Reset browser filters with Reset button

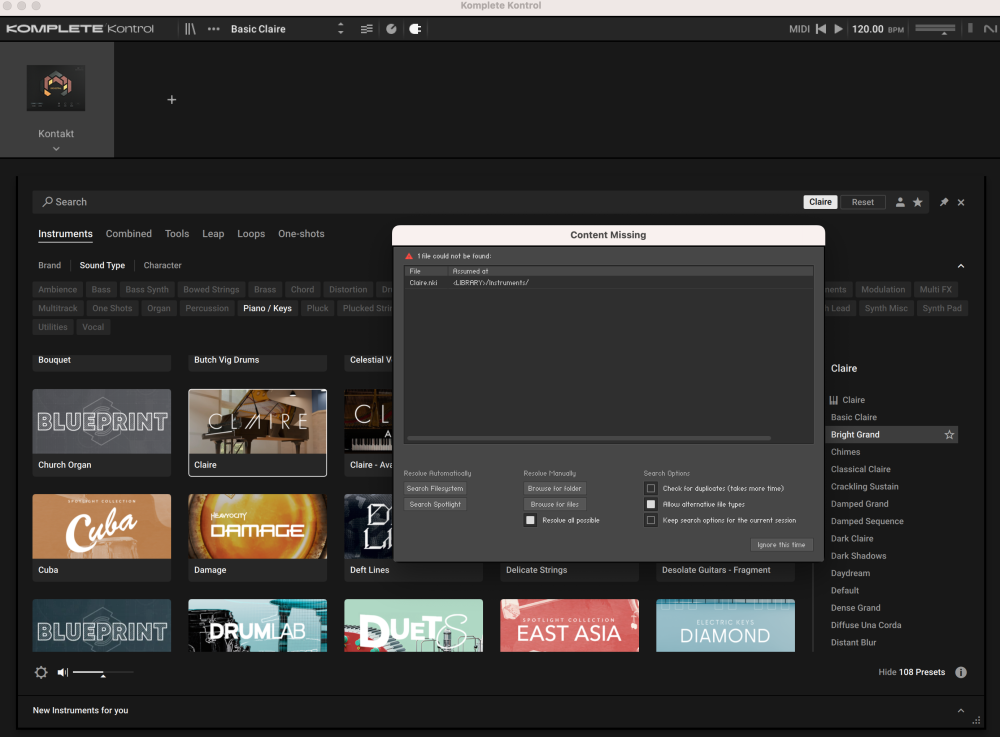[863, 202]
